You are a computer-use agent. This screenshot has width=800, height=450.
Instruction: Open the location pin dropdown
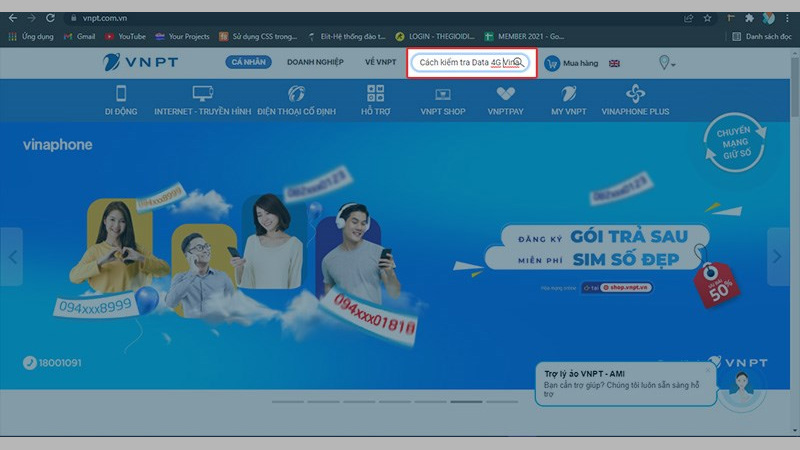(x=666, y=63)
